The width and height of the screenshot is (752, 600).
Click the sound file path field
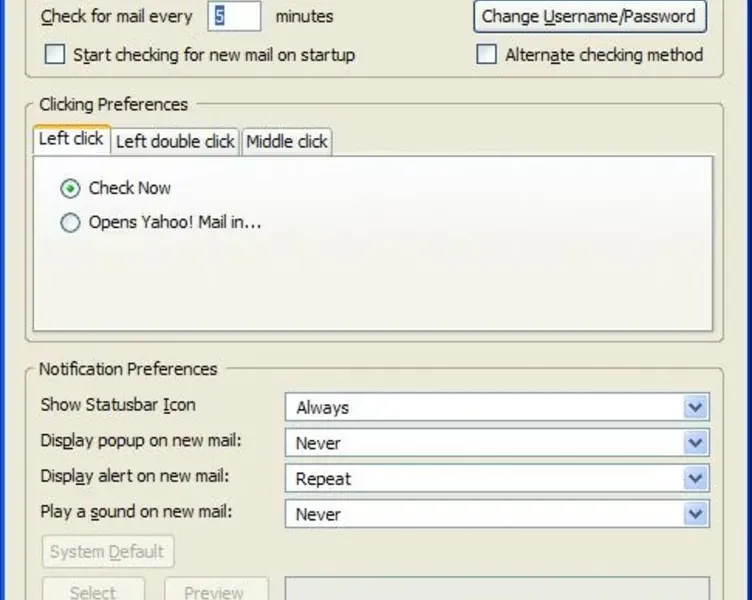tap(497, 589)
